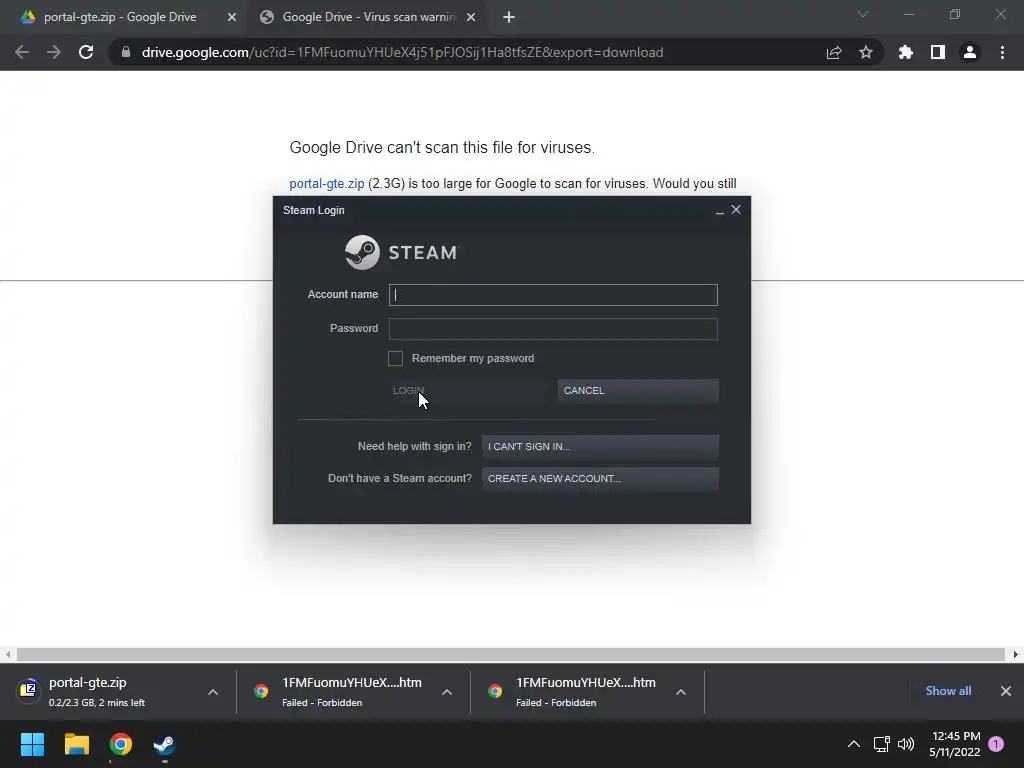Viewport: 1024px width, 768px height.
Task: Open portal-gte.zip download item
Action: pos(98,692)
